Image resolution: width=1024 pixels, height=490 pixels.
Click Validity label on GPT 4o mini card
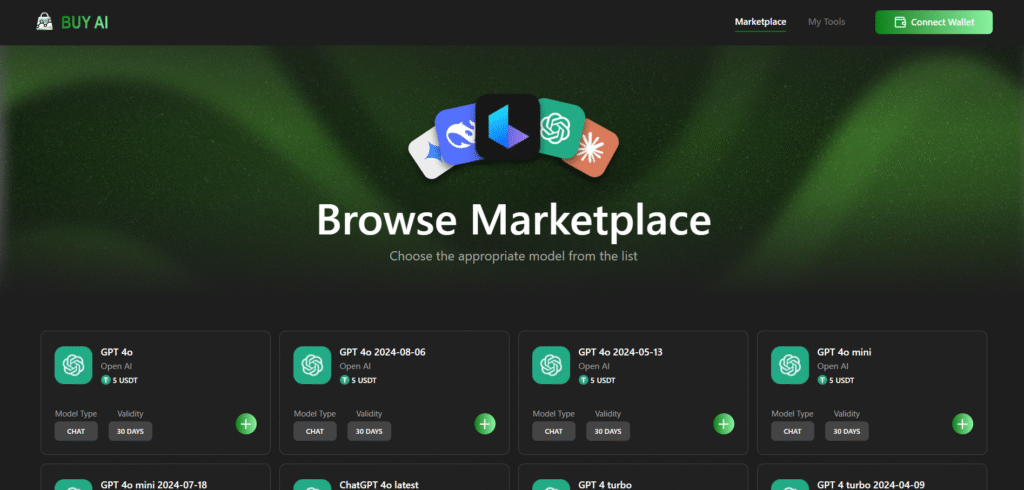pos(847,414)
